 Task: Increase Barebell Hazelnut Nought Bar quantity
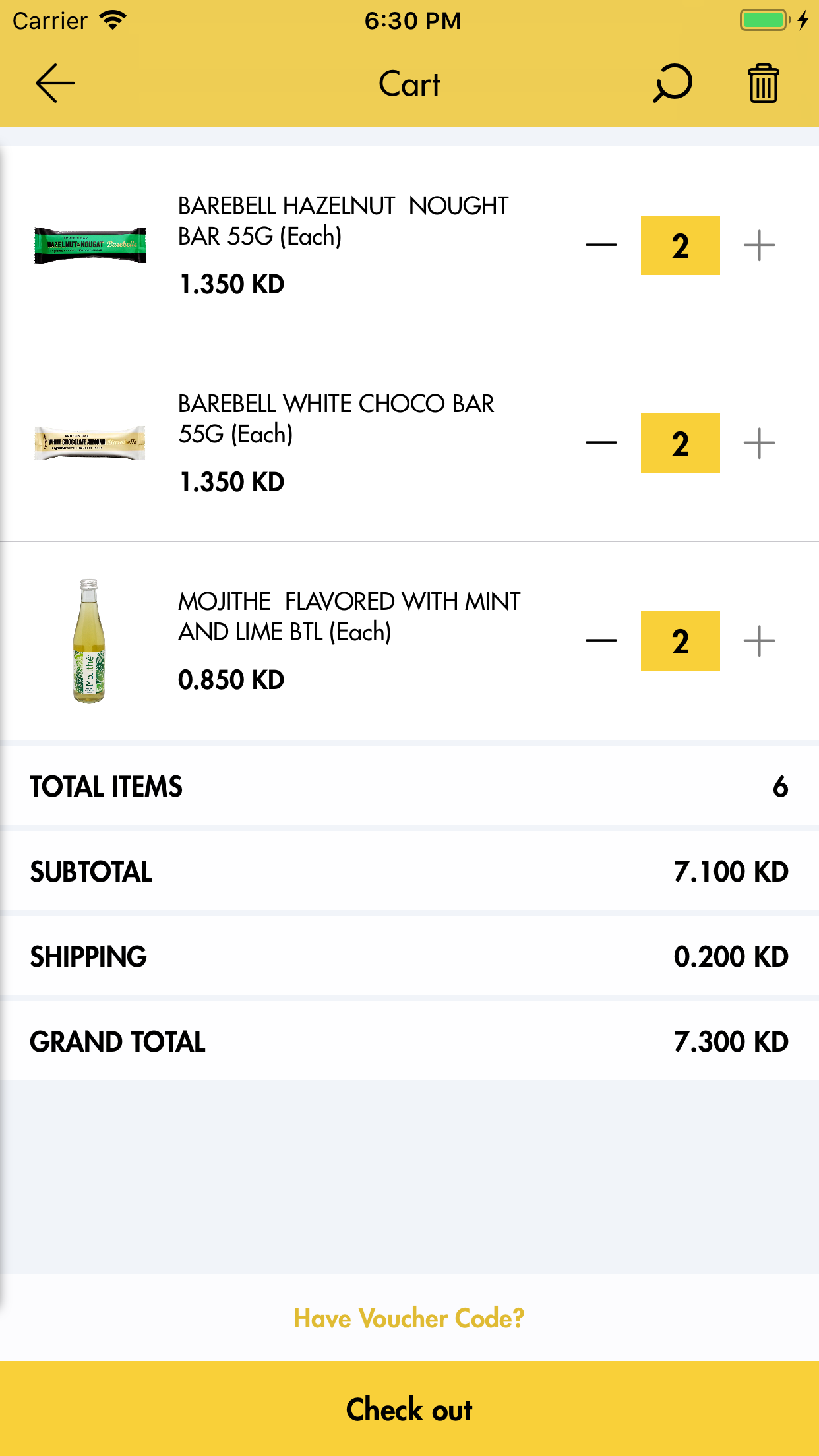759,245
